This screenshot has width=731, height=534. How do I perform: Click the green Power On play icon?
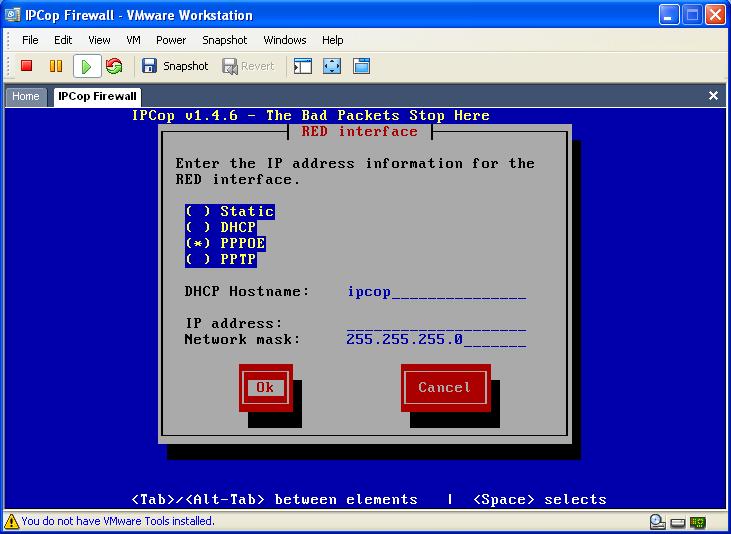click(x=87, y=66)
